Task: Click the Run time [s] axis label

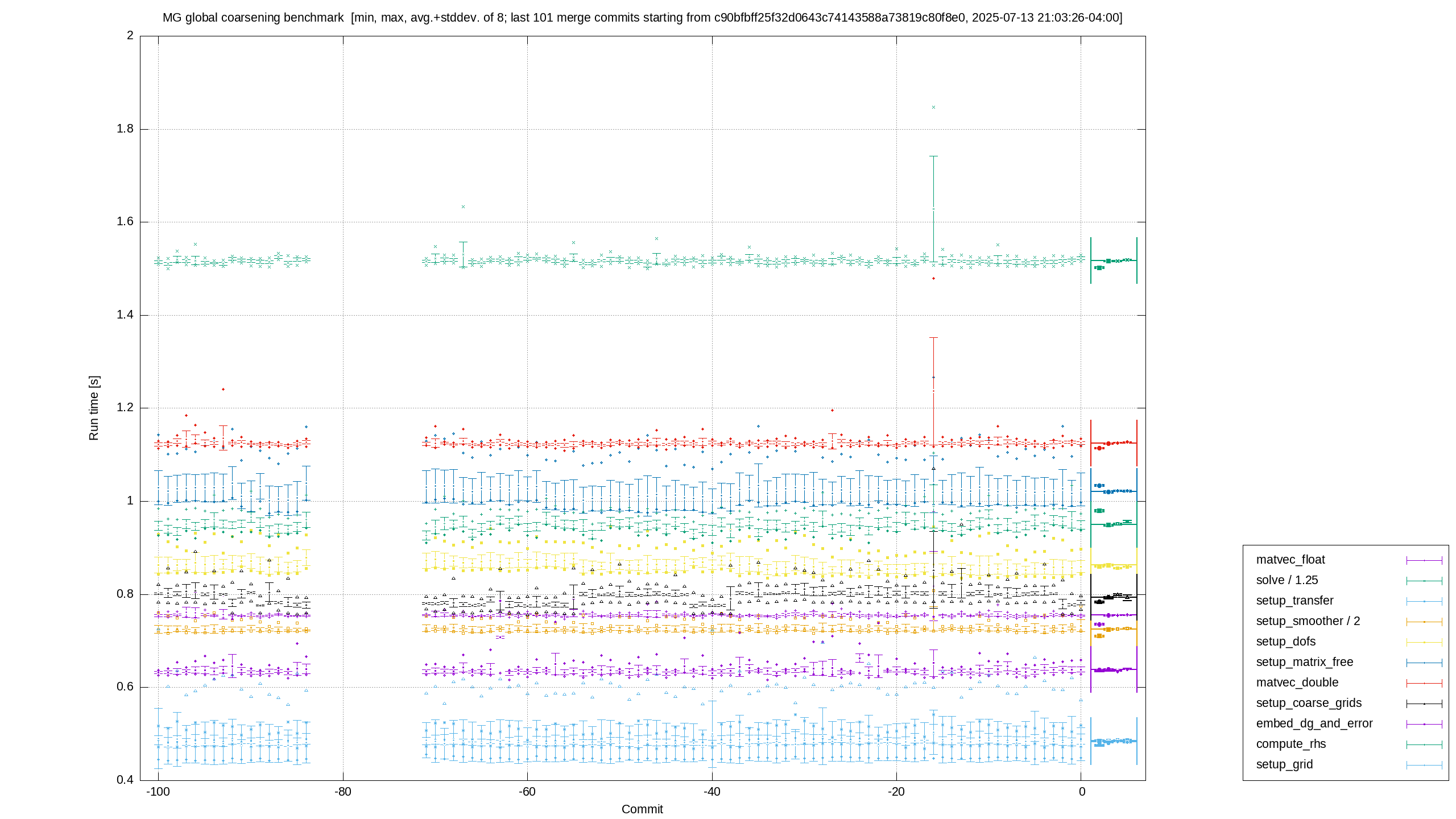Action: click(x=94, y=408)
